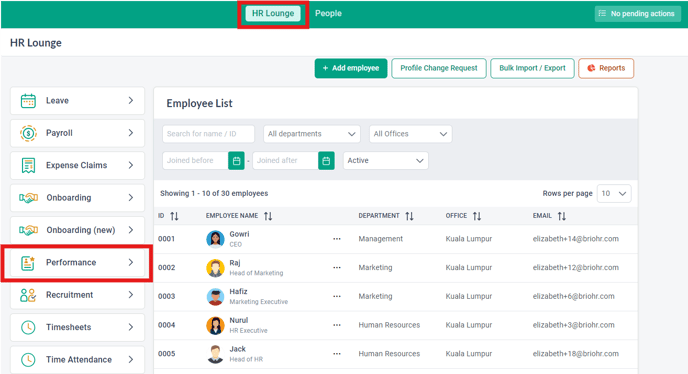Click the Leave calendar icon
The image size is (688, 374).
click(28, 101)
